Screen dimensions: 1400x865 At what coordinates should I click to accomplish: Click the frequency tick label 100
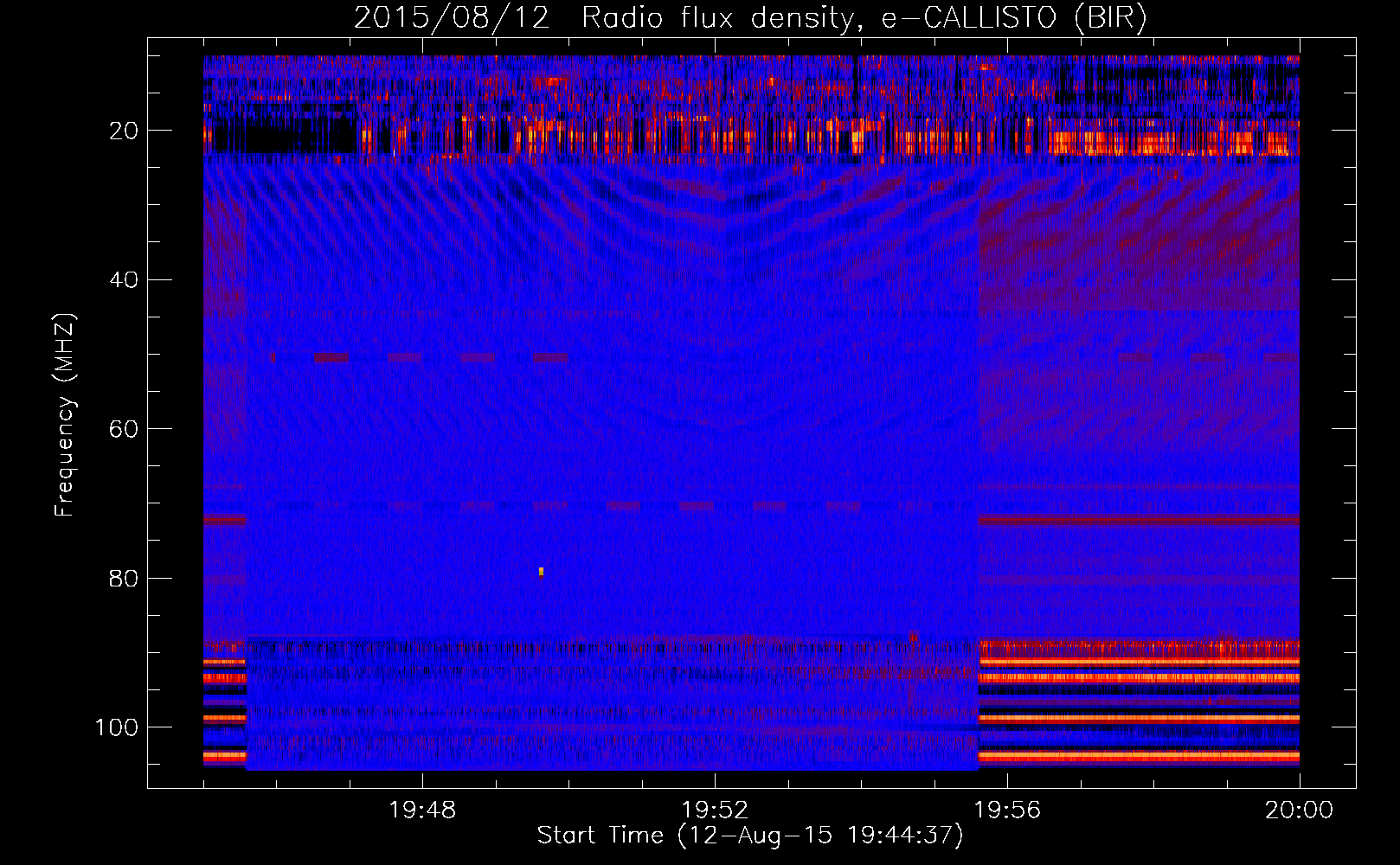click(117, 727)
